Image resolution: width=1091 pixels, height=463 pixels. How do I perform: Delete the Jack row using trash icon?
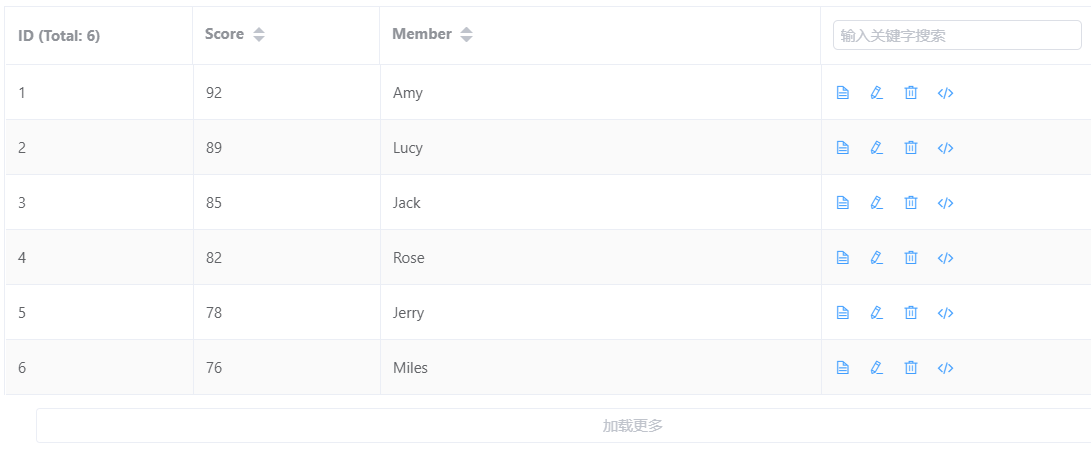(911, 203)
